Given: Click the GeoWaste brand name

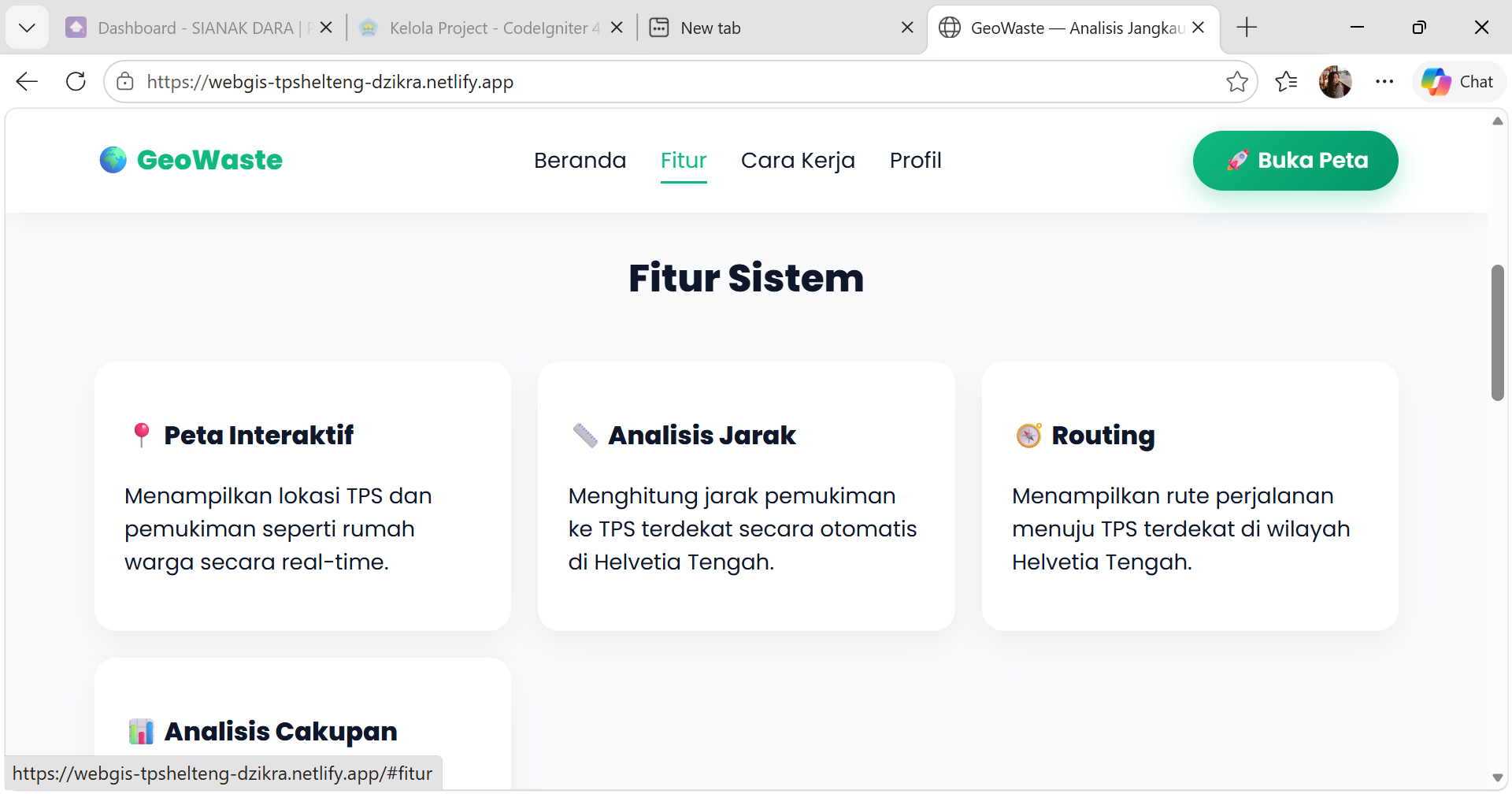Looking at the screenshot, I should coord(209,160).
